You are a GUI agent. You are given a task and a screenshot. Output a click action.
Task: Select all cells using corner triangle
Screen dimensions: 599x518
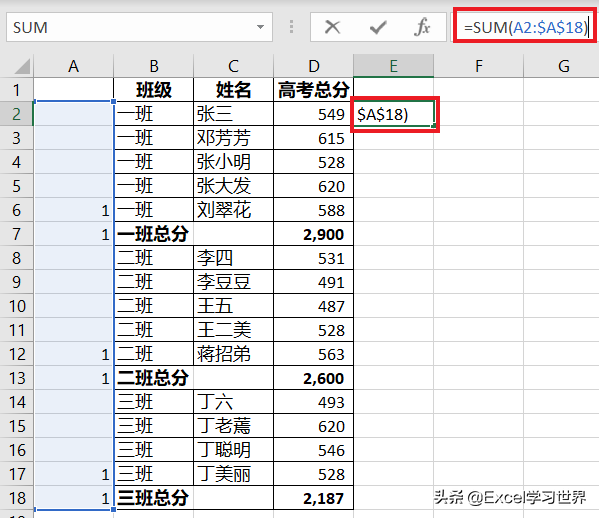coord(22,66)
